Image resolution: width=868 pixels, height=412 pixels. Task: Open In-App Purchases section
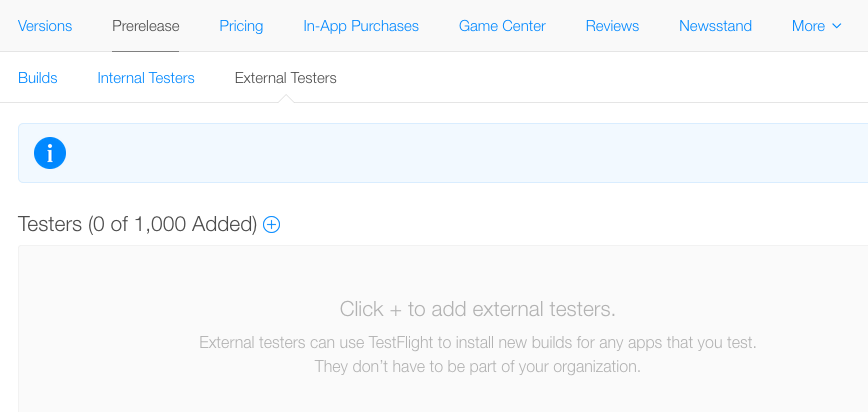point(361,26)
